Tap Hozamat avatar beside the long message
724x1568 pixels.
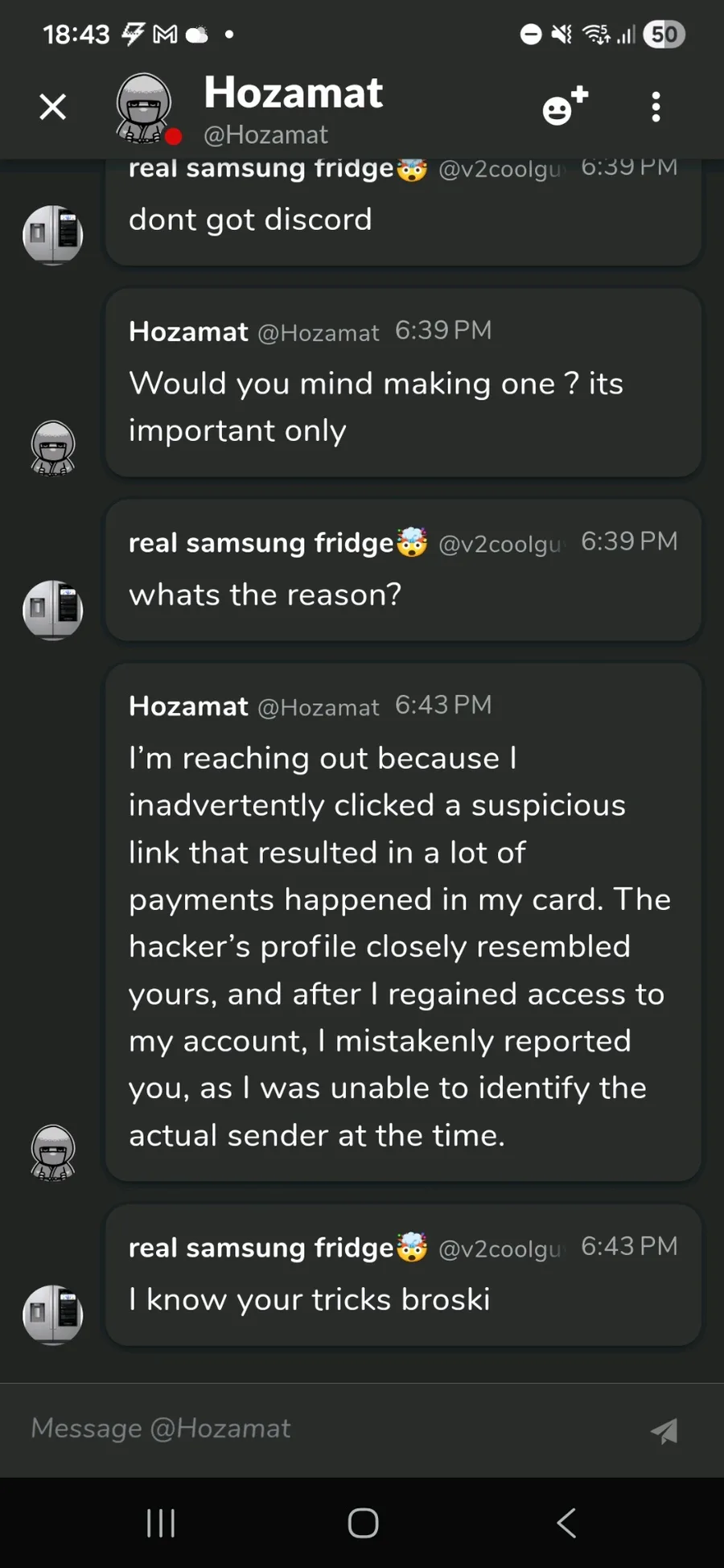[x=53, y=1153]
